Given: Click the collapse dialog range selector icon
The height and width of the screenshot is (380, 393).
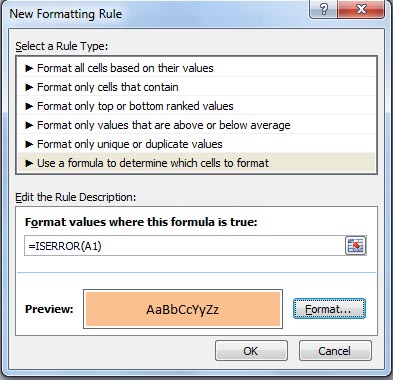Looking at the screenshot, I should 355,246.
